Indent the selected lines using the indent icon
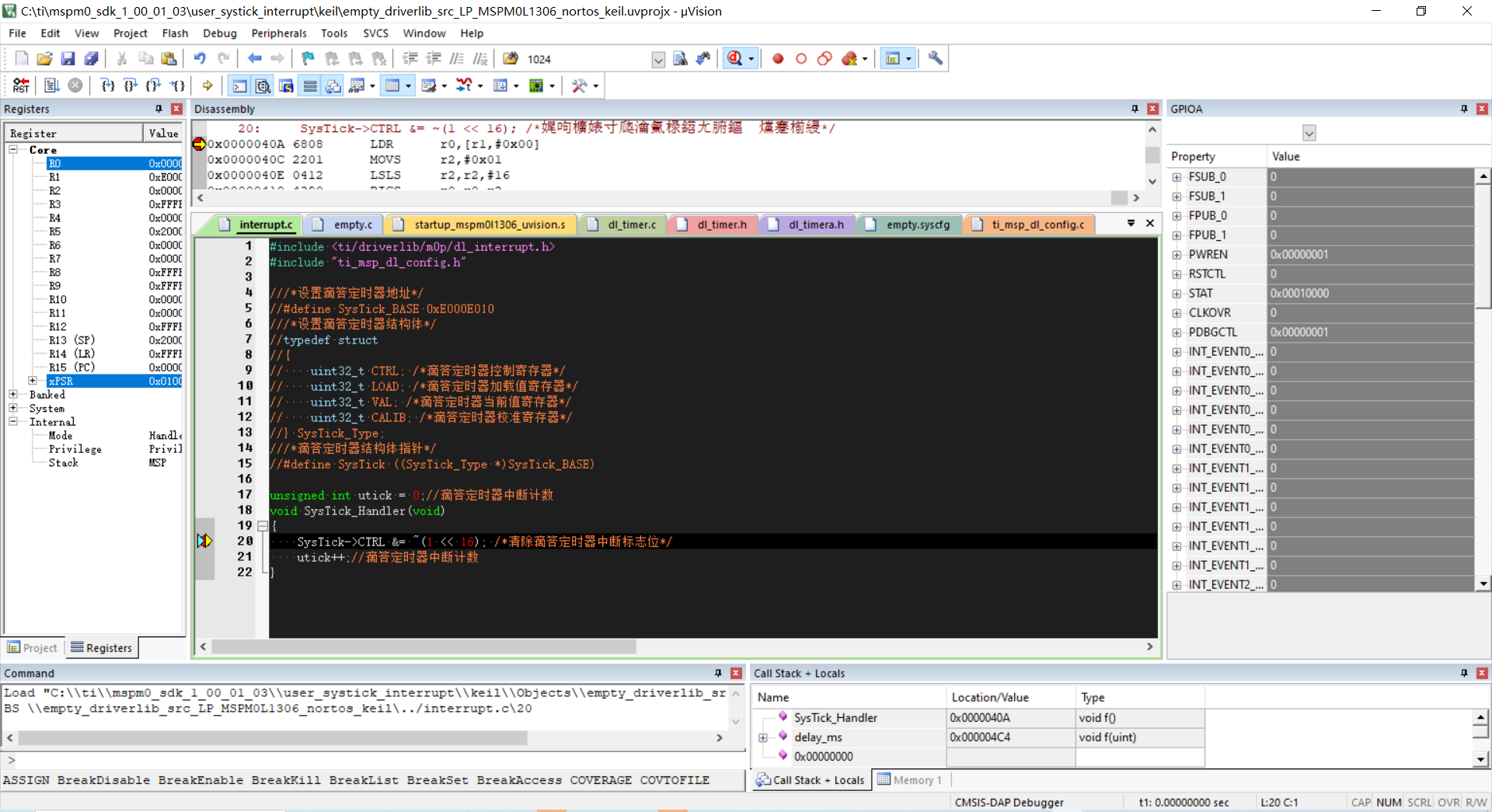Image resolution: width=1492 pixels, height=812 pixels. click(410, 58)
